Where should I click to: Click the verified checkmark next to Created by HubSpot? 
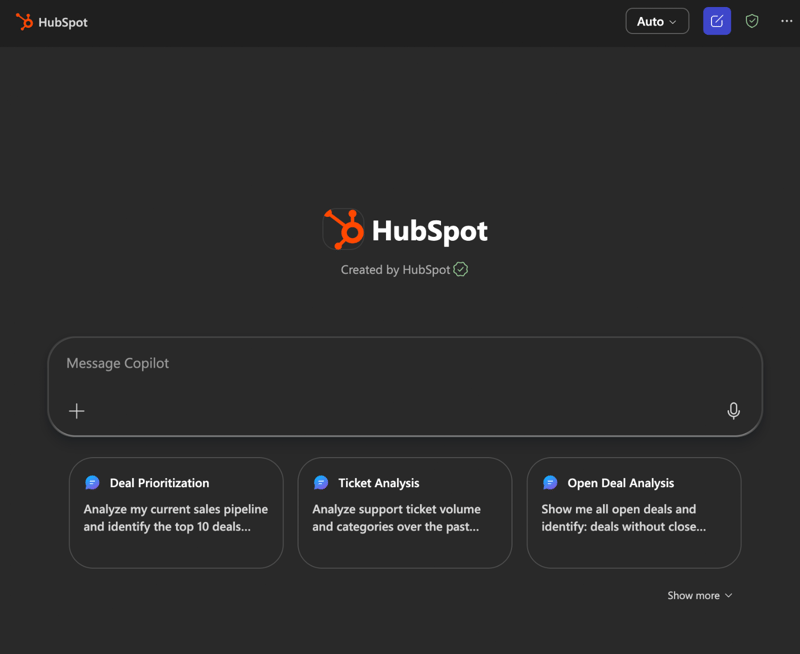[460, 269]
